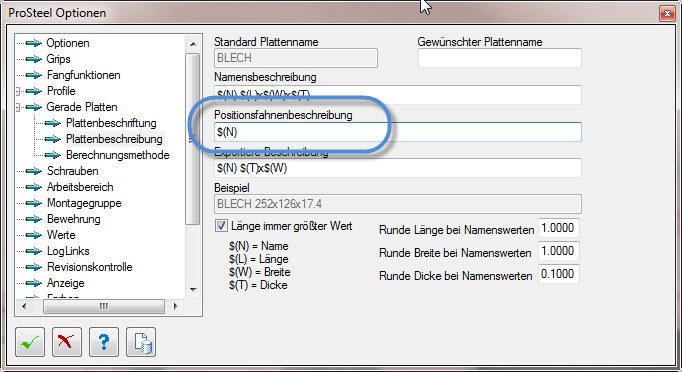Image resolution: width=682 pixels, height=372 pixels.
Task: Open Plattenbeschriftung page
Action: 111,123
